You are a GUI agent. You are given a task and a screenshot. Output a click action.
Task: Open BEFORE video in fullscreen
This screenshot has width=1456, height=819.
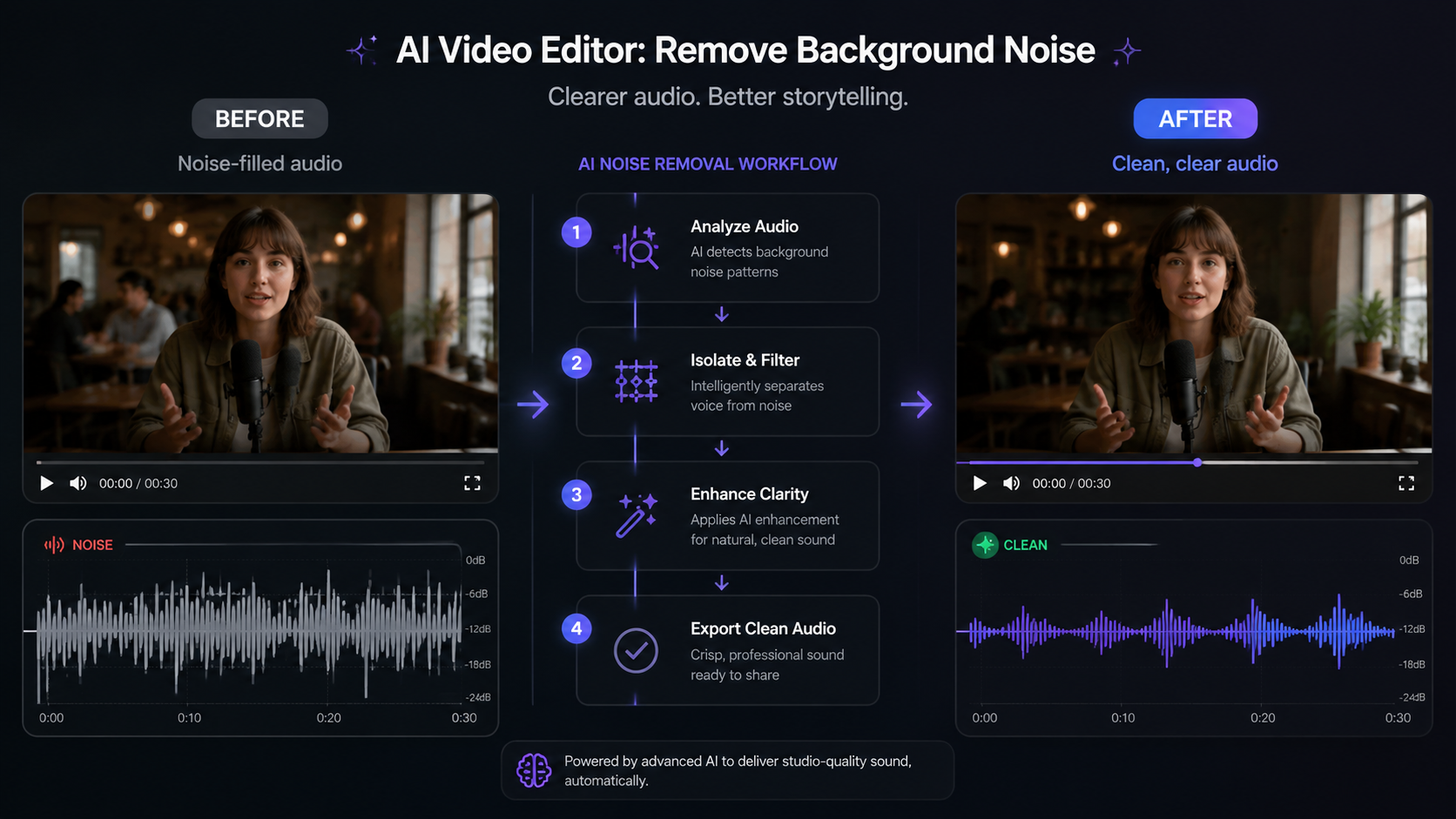(x=472, y=483)
